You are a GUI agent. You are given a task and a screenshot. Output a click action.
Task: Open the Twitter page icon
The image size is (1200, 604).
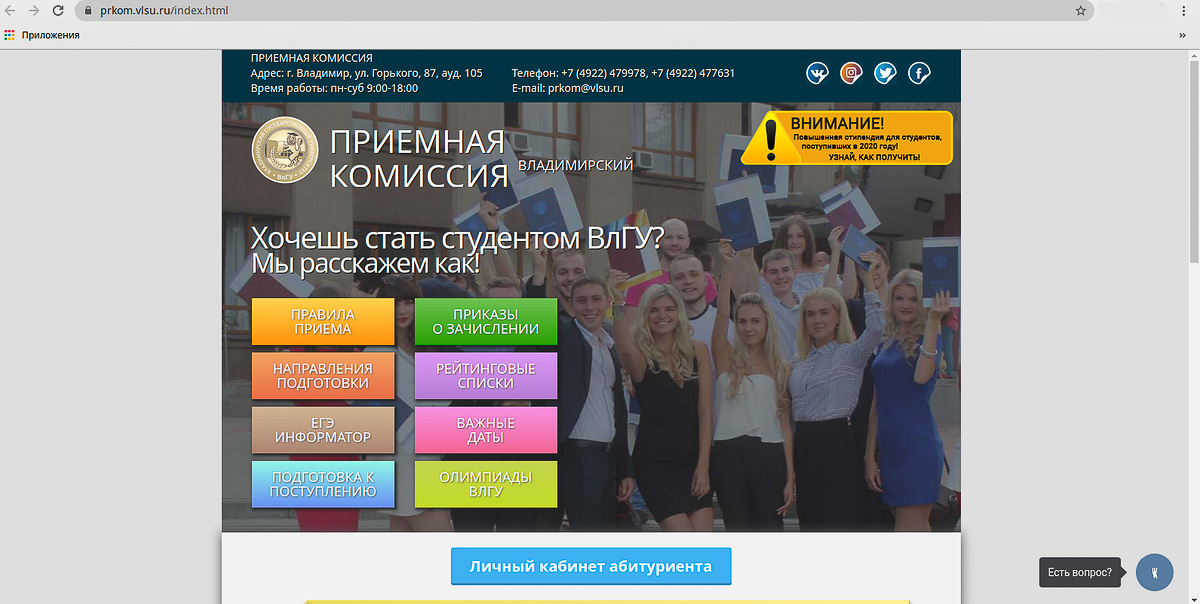(885, 72)
